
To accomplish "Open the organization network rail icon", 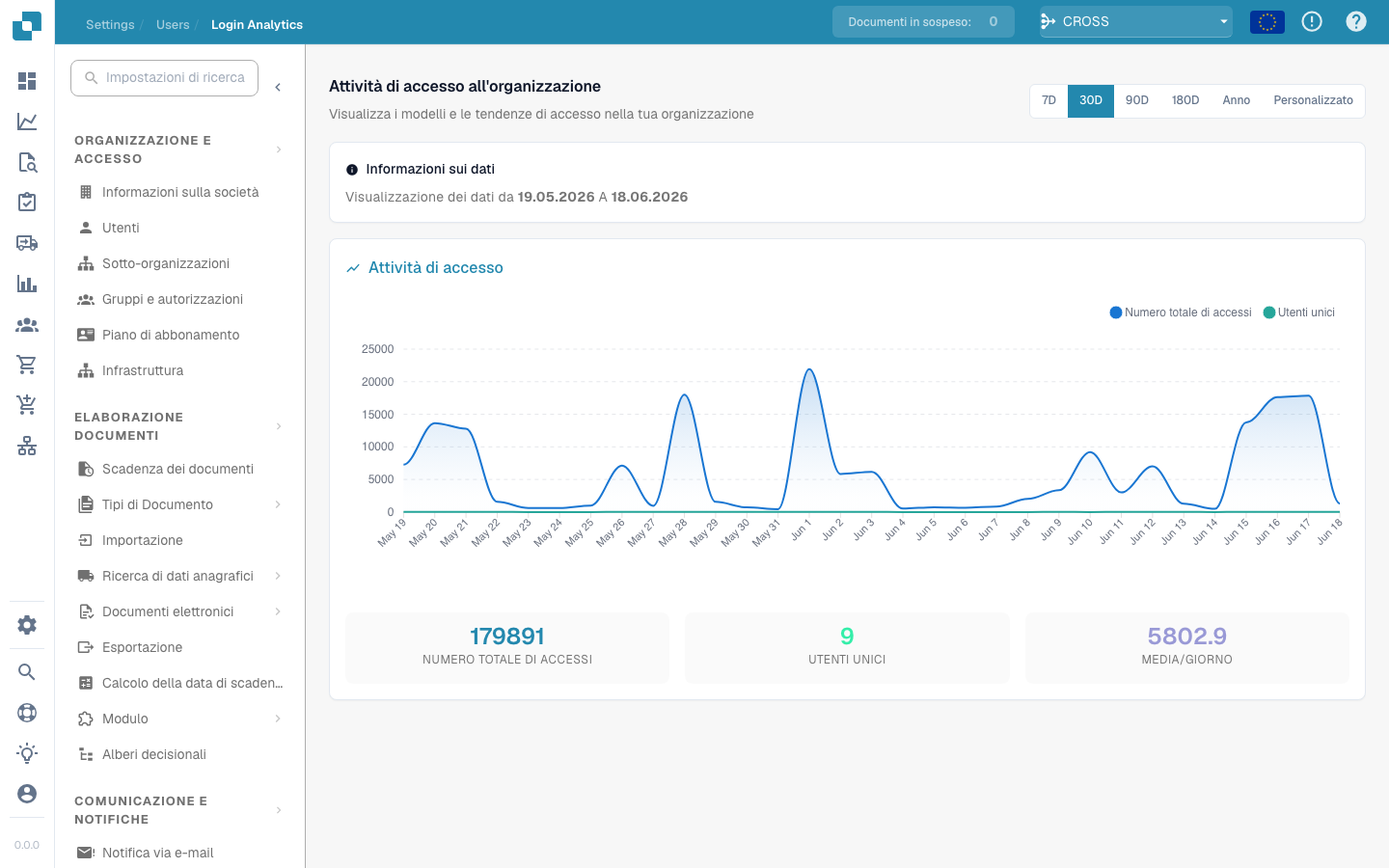I will (27, 446).
